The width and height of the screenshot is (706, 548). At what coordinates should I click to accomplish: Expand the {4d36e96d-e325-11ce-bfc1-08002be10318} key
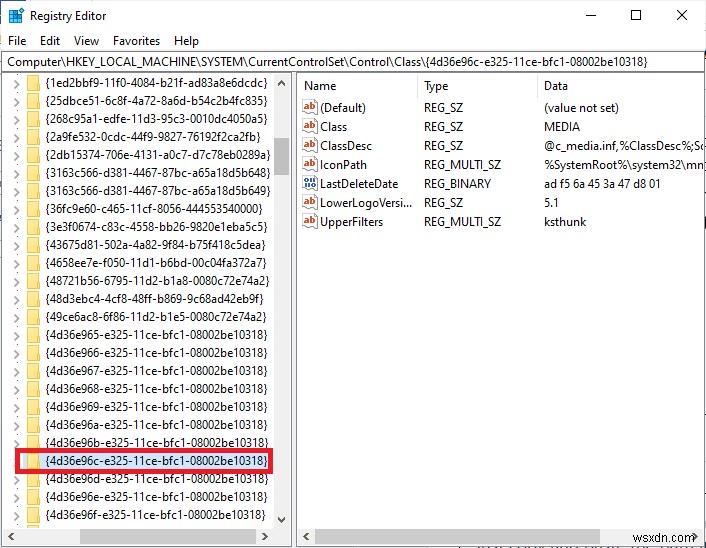[17, 480]
